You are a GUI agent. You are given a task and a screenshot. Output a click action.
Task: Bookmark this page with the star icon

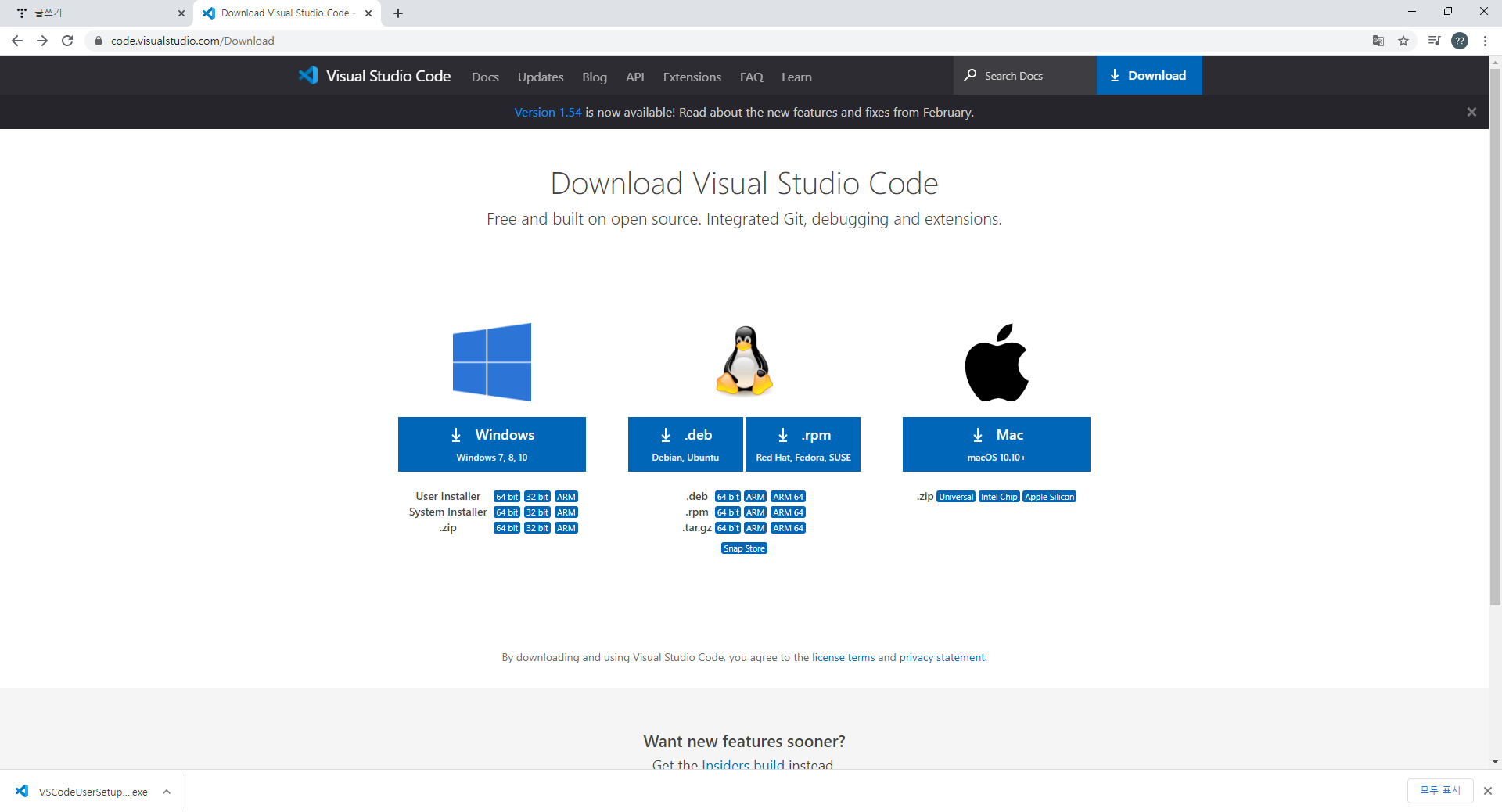pyautogui.click(x=1403, y=41)
